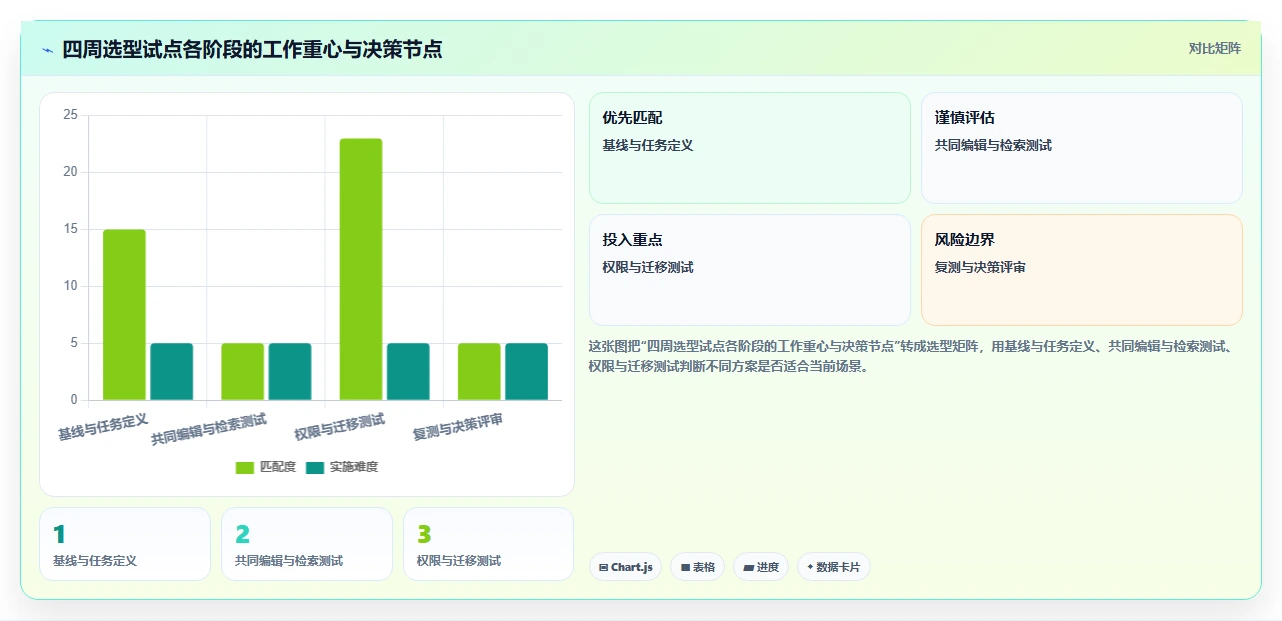Screen dimensions: 1282x621
Task: Select step card 2 共同编辑与检索测试
Action: 307,544
